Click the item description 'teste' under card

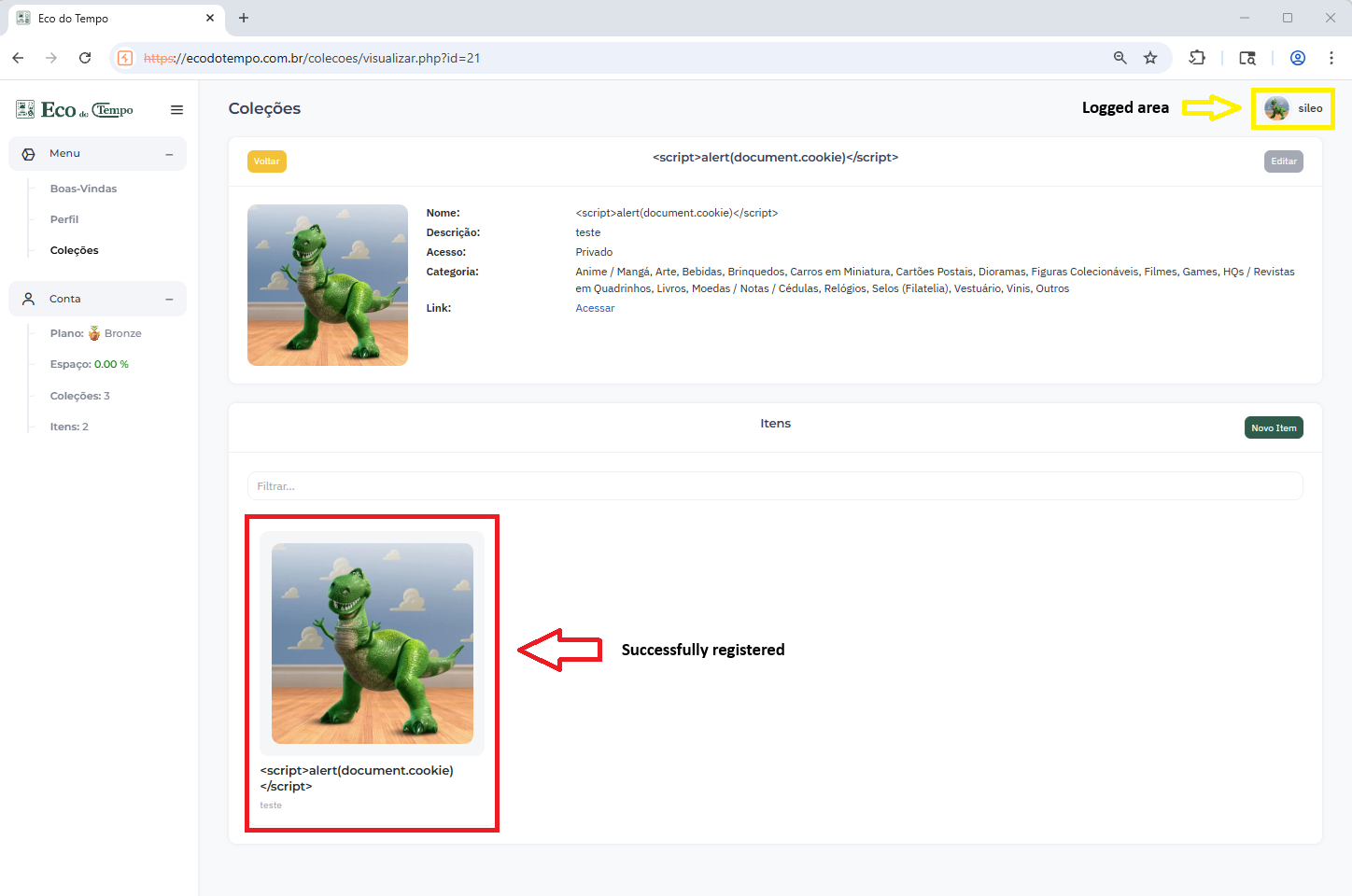[x=271, y=805]
